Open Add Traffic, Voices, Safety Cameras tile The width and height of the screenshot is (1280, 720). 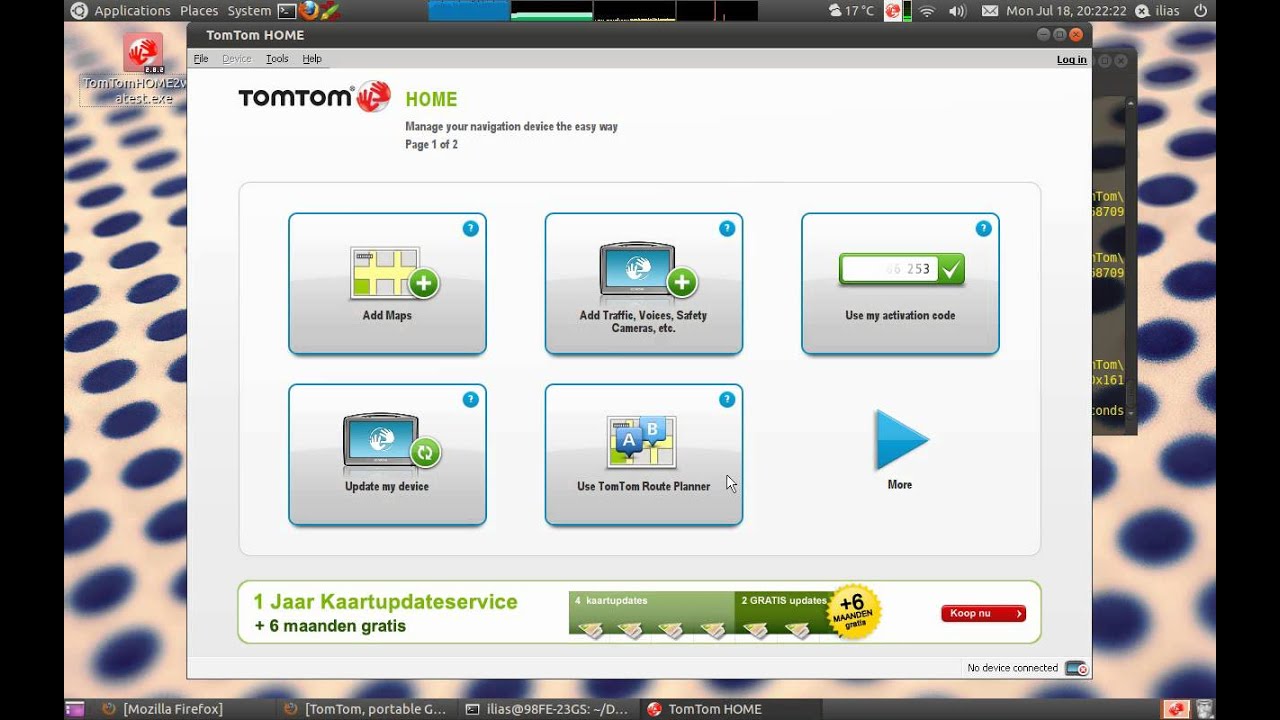click(643, 284)
